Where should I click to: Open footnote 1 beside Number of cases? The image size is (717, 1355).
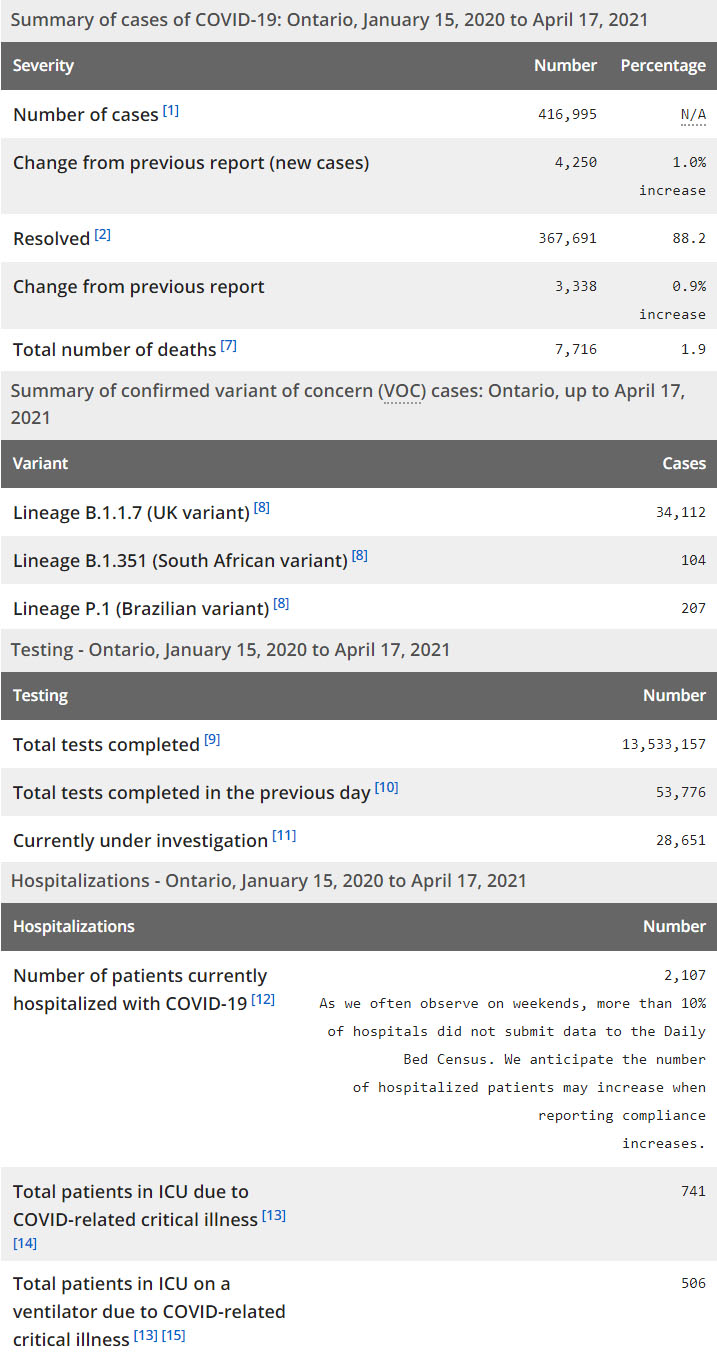click(x=171, y=111)
